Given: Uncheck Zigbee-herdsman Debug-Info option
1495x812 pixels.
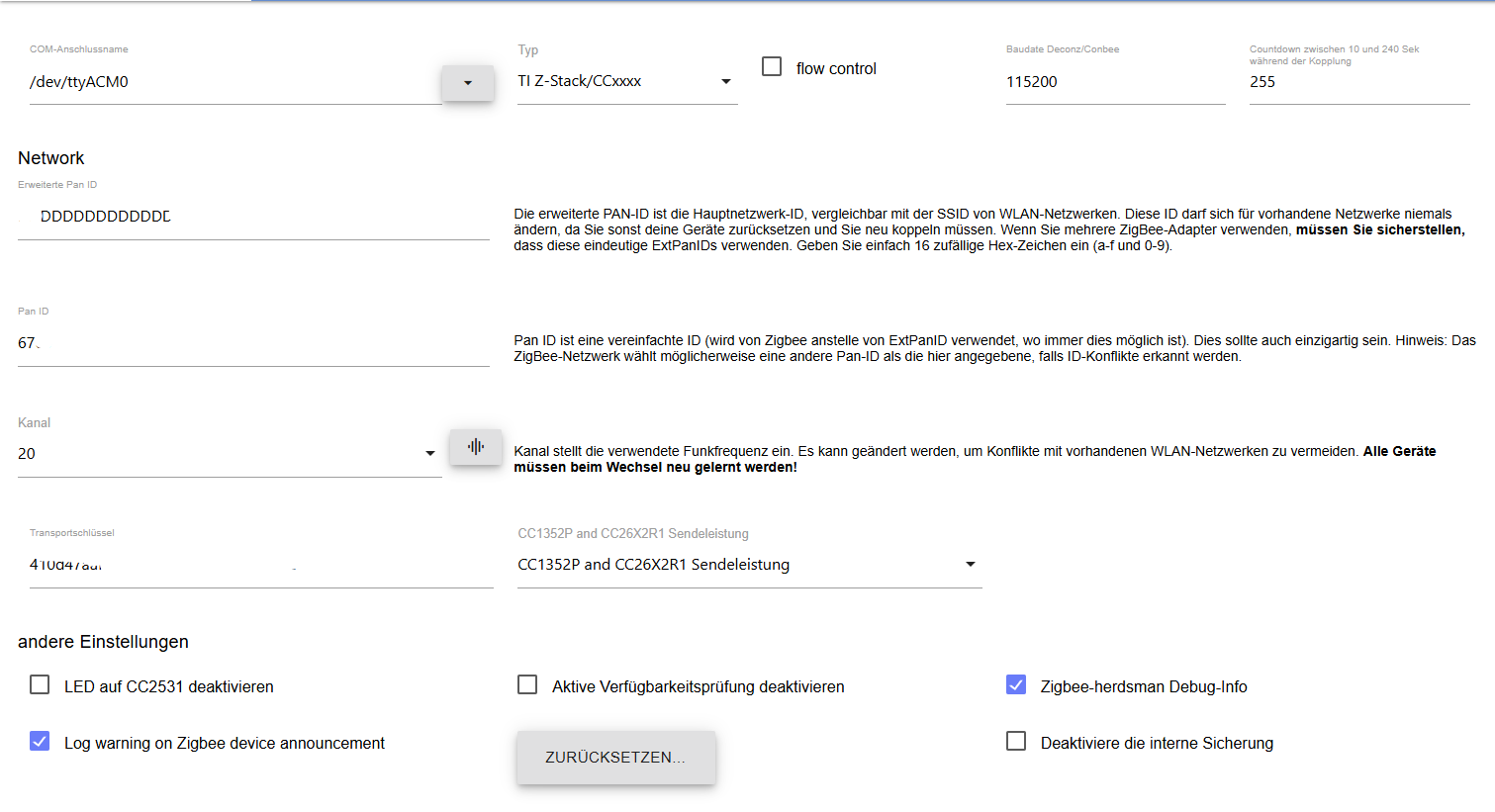Looking at the screenshot, I should 1016,684.
